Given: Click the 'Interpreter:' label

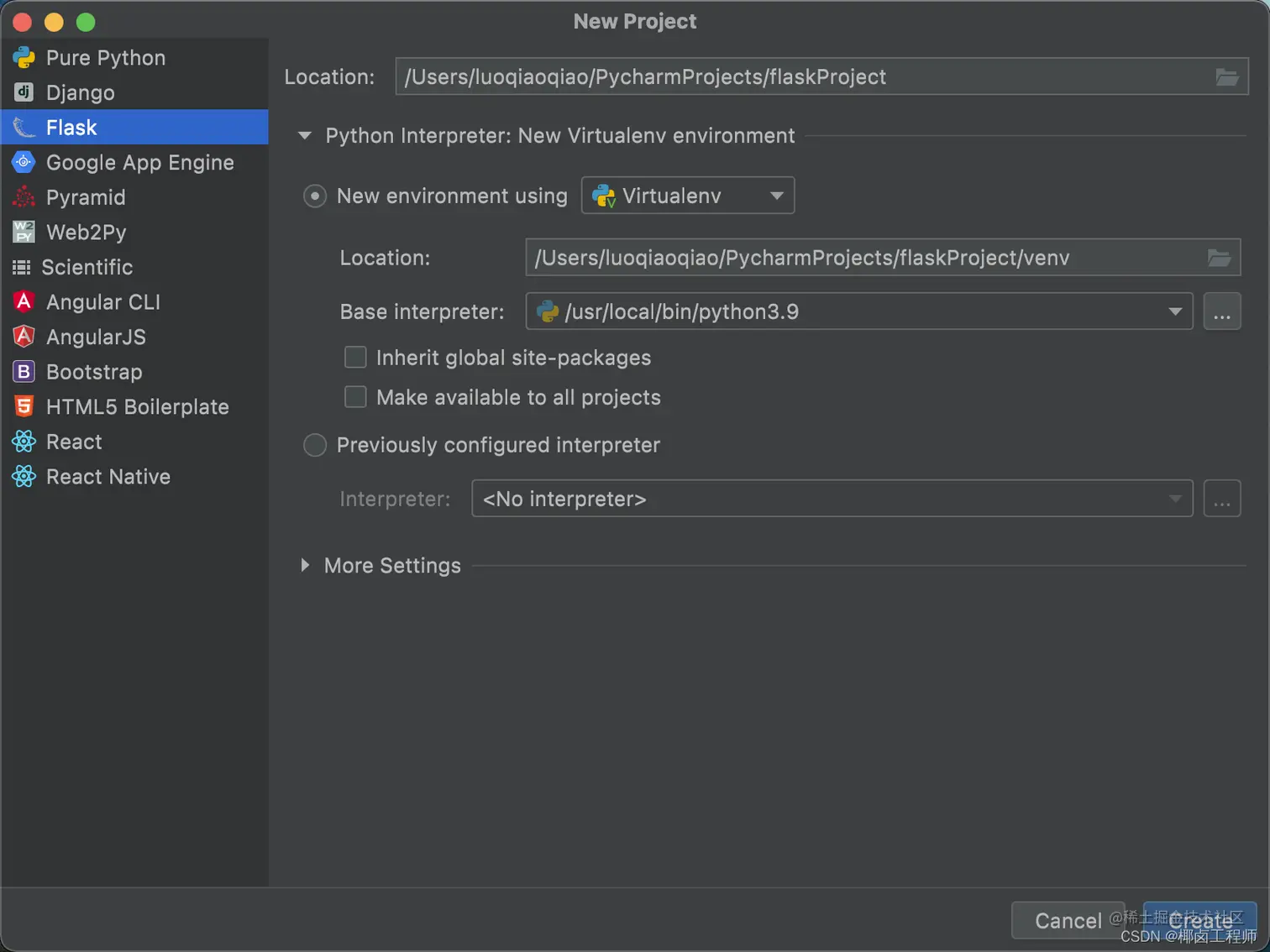Looking at the screenshot, I should tap(395, 499).
